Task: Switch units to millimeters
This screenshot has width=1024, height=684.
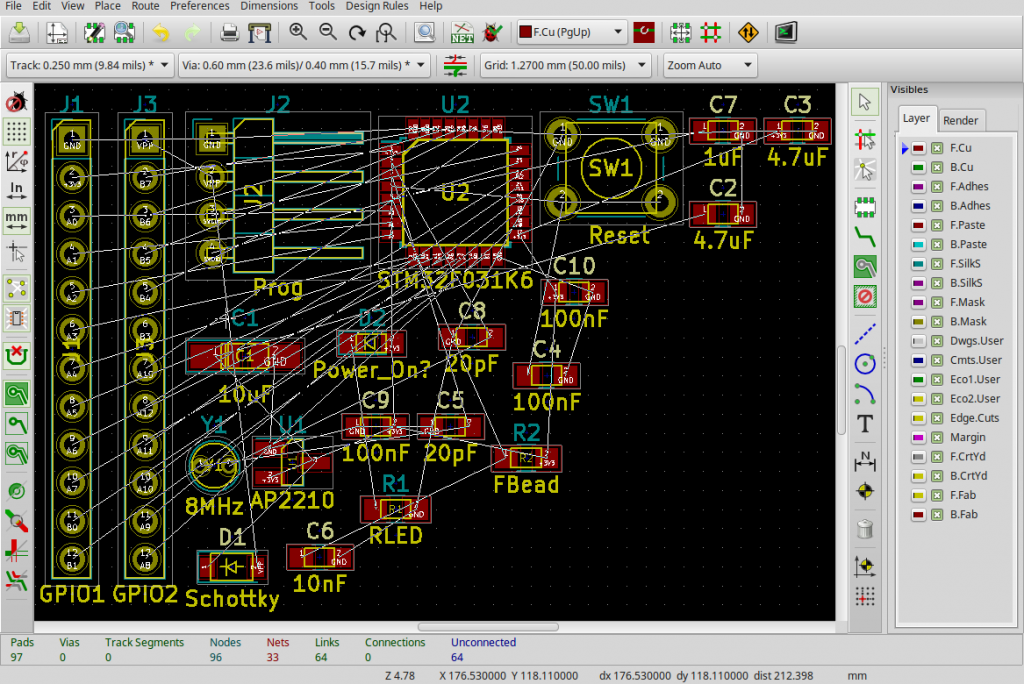Action: click(16, 220)
